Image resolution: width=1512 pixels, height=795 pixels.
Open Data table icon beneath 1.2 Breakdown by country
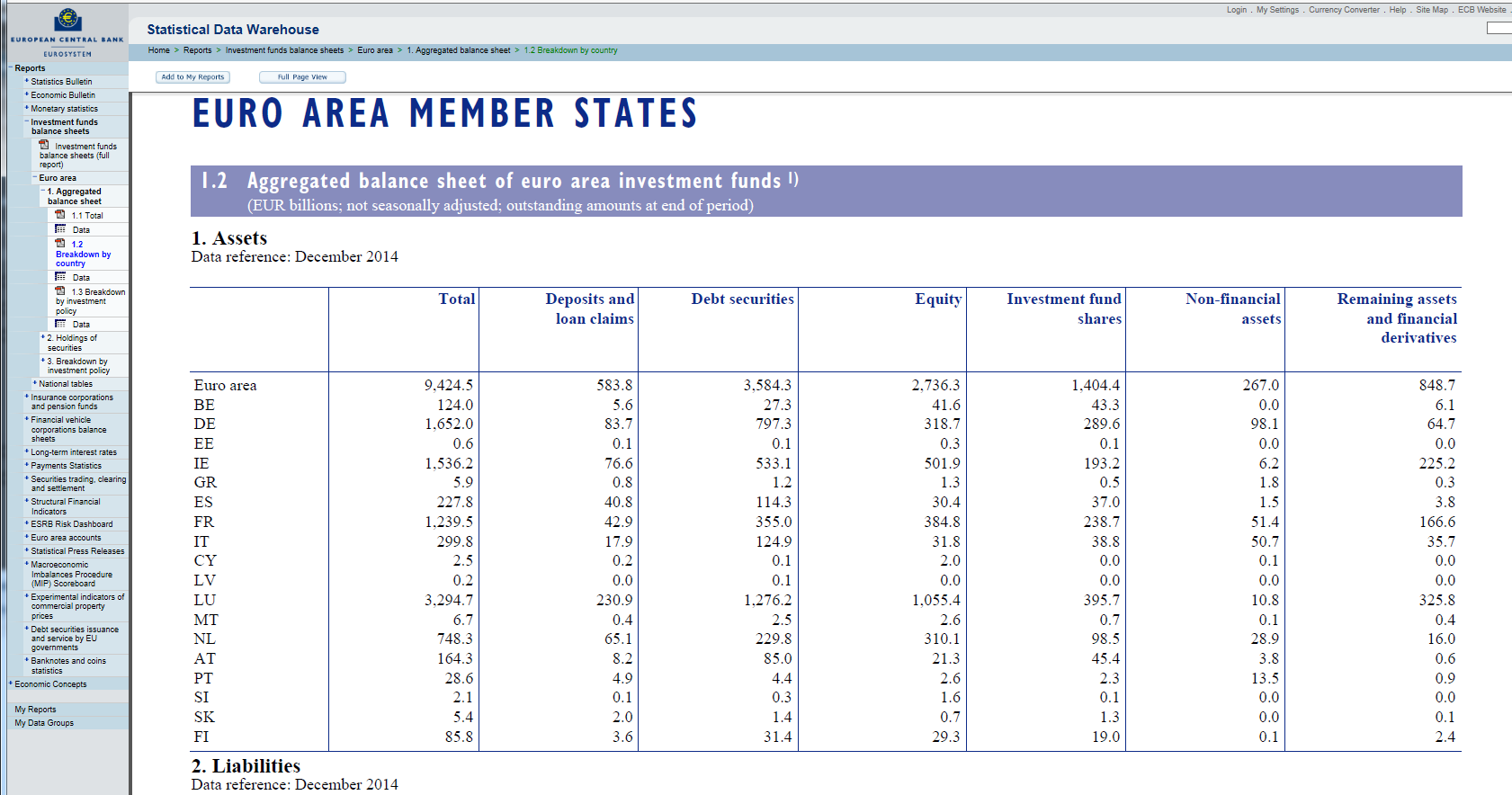click(60, 277)
